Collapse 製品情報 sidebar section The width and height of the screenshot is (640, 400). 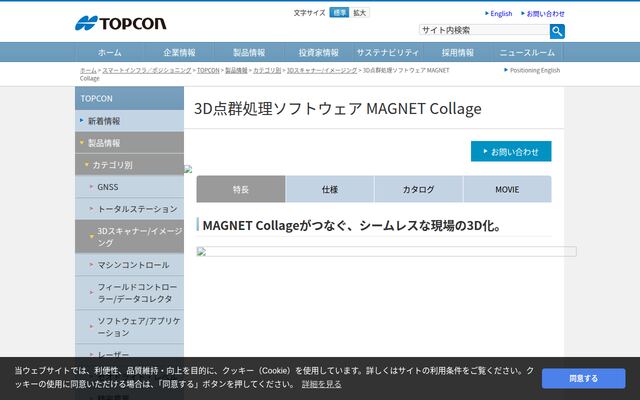[129, 143]
